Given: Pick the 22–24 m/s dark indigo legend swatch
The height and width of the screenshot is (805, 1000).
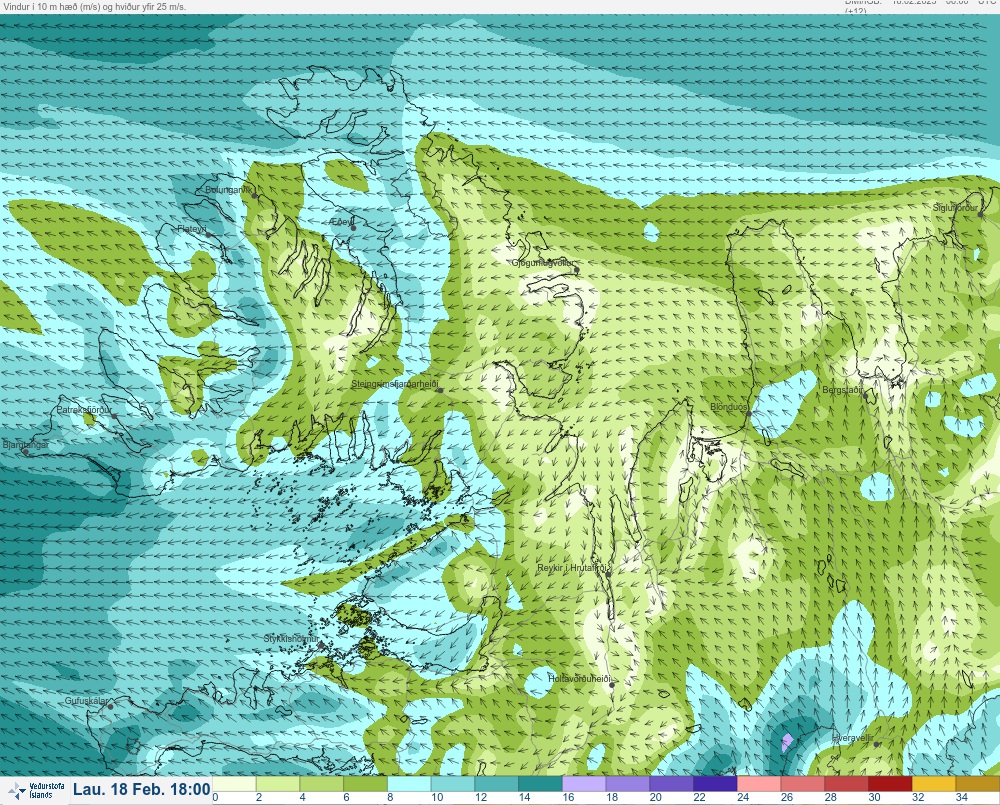Looking at the screenshot, I should tap(715, 783).
